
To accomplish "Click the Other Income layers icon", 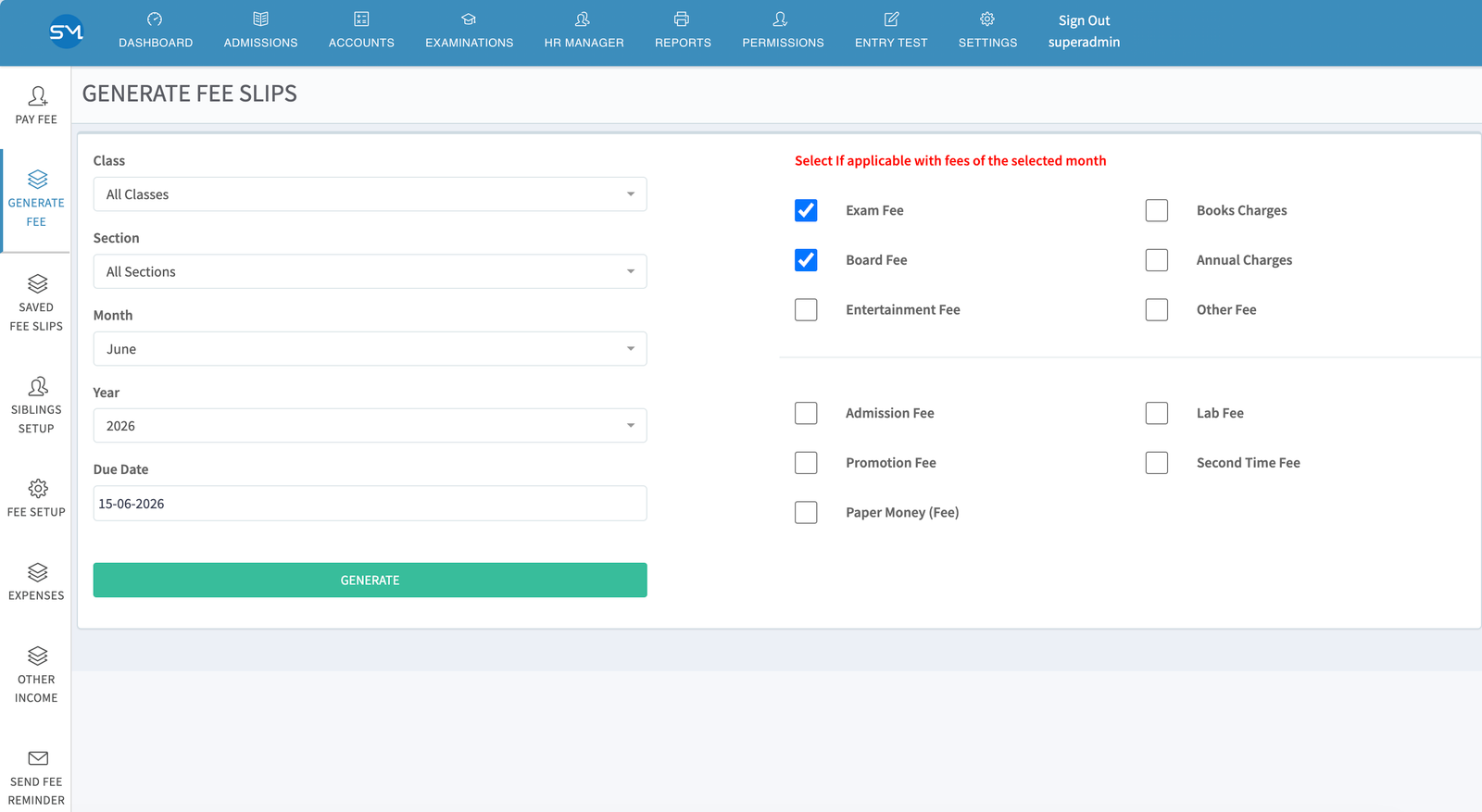I will (38, 656).
